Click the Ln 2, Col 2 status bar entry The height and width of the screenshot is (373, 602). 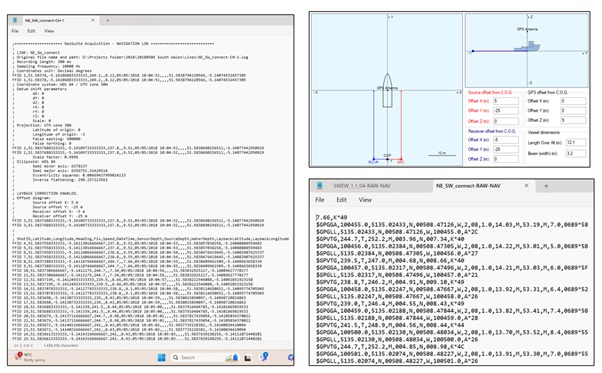click(23, 345)
